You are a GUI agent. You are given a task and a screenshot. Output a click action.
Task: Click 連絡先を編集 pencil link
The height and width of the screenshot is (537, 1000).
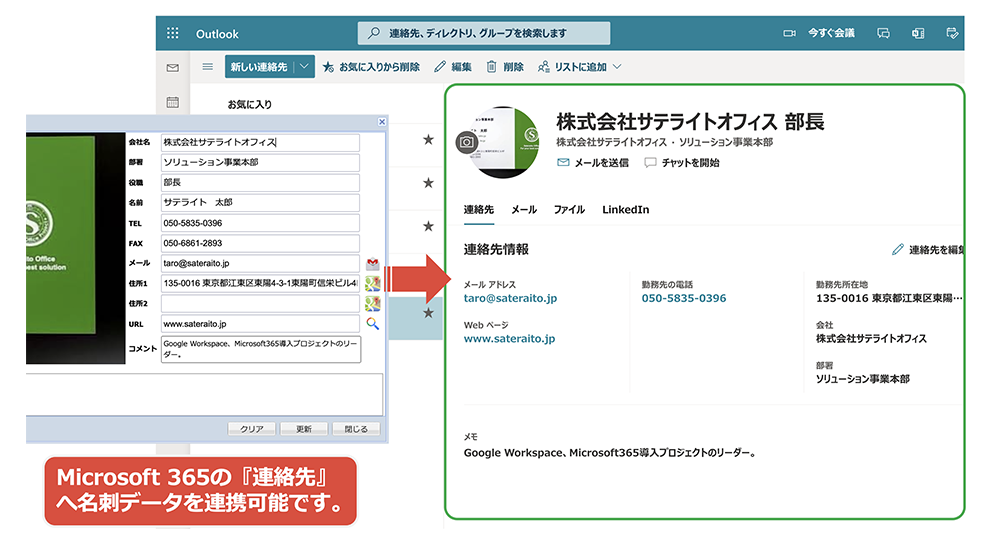tap(928, 250)
